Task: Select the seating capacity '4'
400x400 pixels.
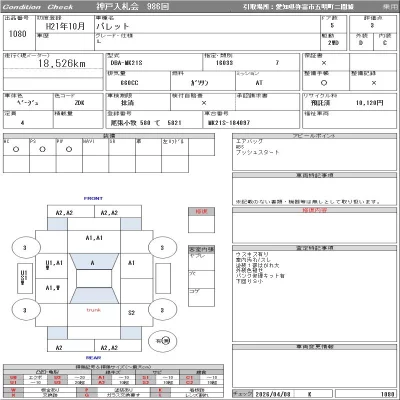Action: click(x=22, y=123)
